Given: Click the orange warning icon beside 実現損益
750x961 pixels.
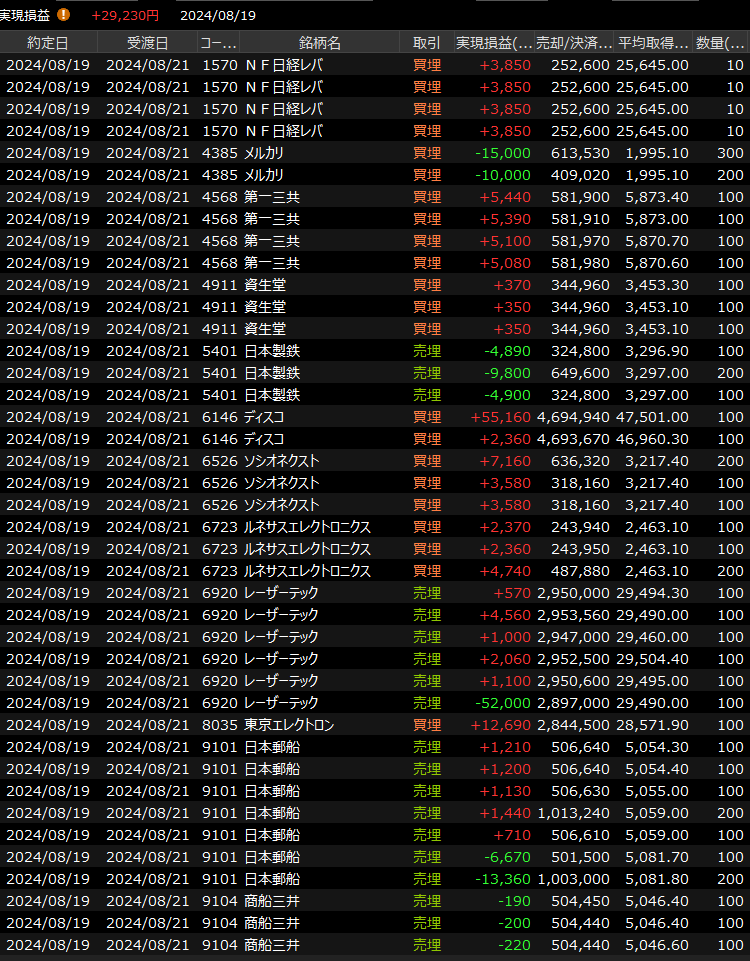Looking at the screenshot, I should click(64, 15).
